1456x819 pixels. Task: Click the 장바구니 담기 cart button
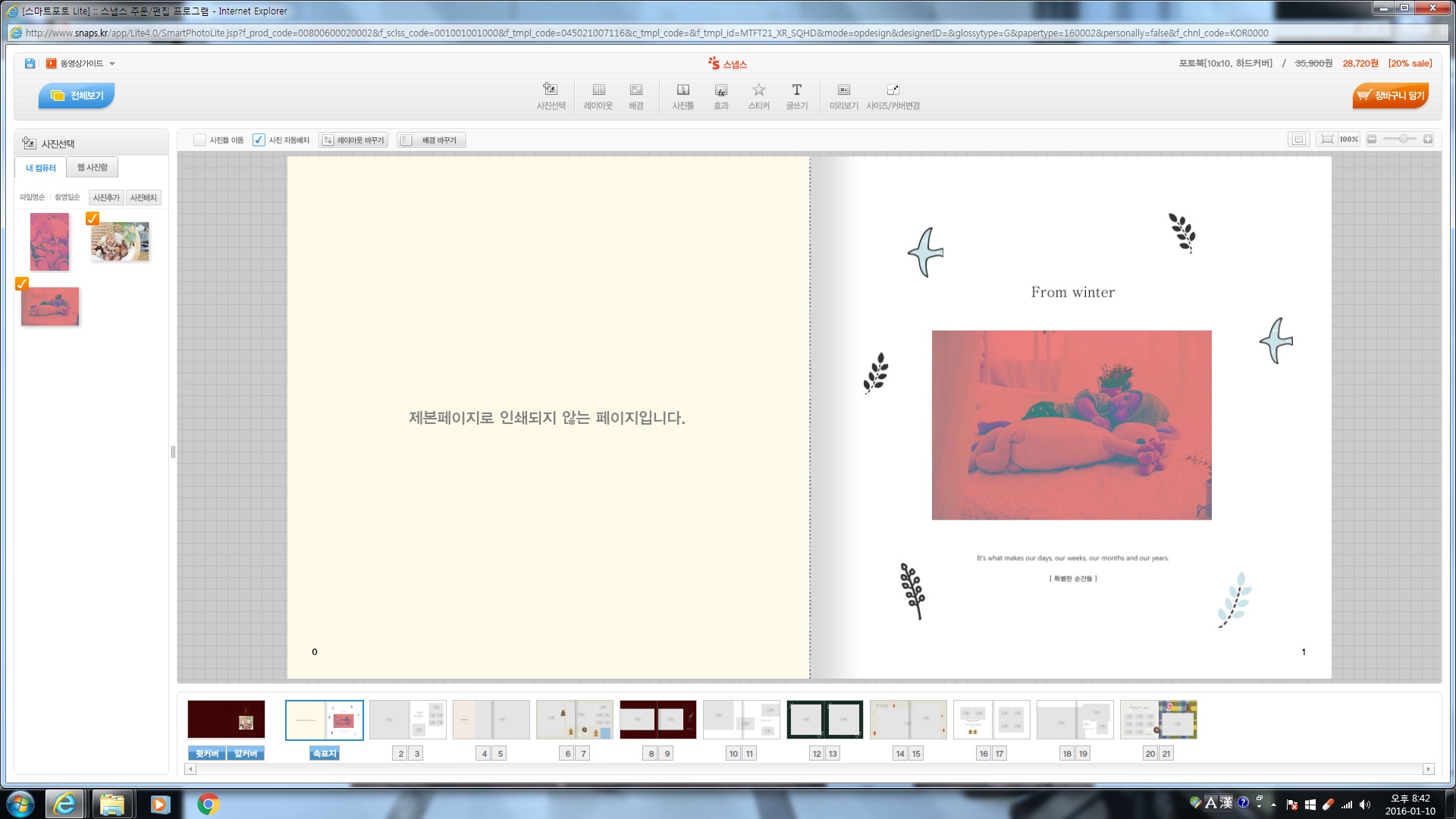pyautogui.click(x=1391, y=96)
